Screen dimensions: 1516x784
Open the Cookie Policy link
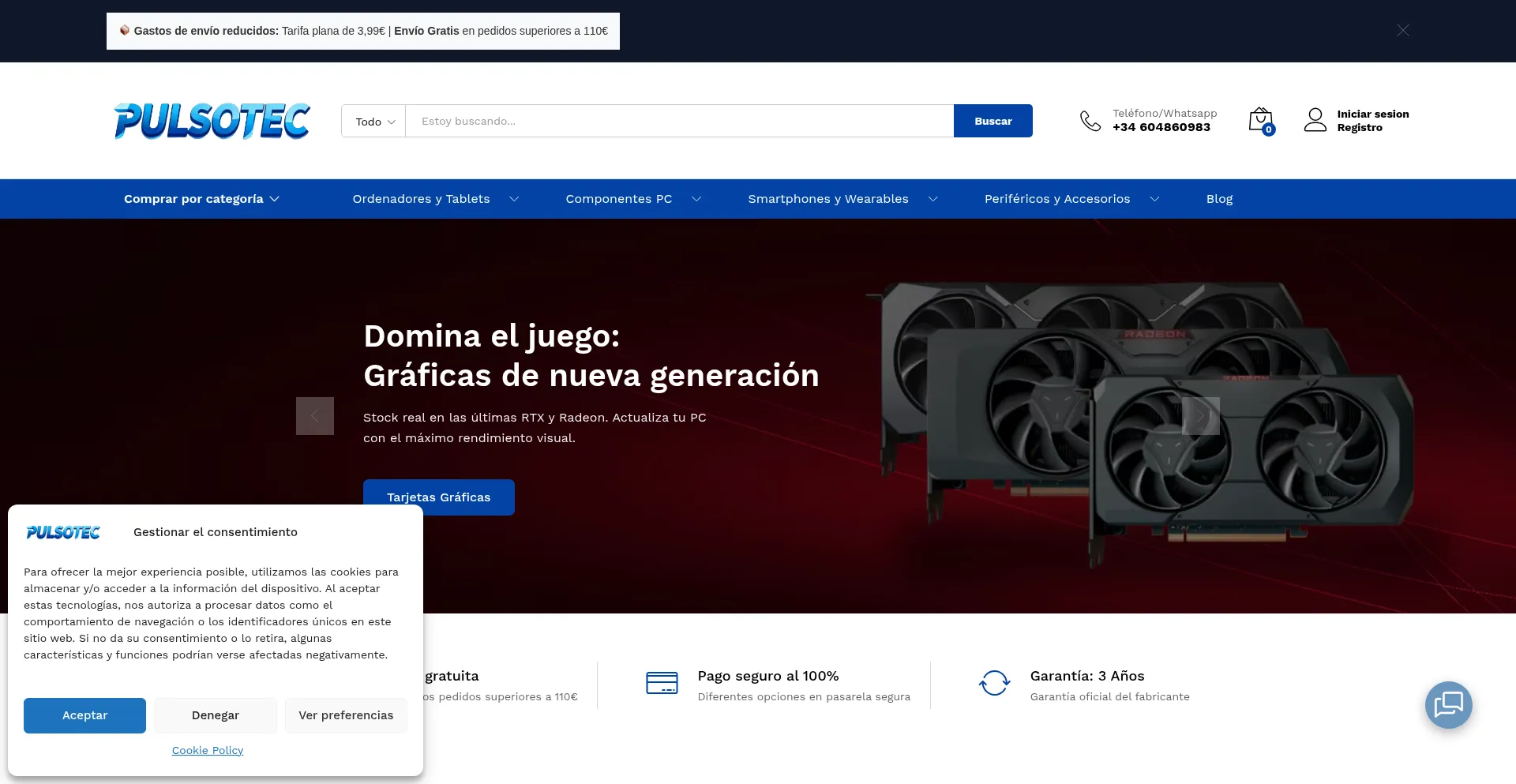click(x=208, y=750)
